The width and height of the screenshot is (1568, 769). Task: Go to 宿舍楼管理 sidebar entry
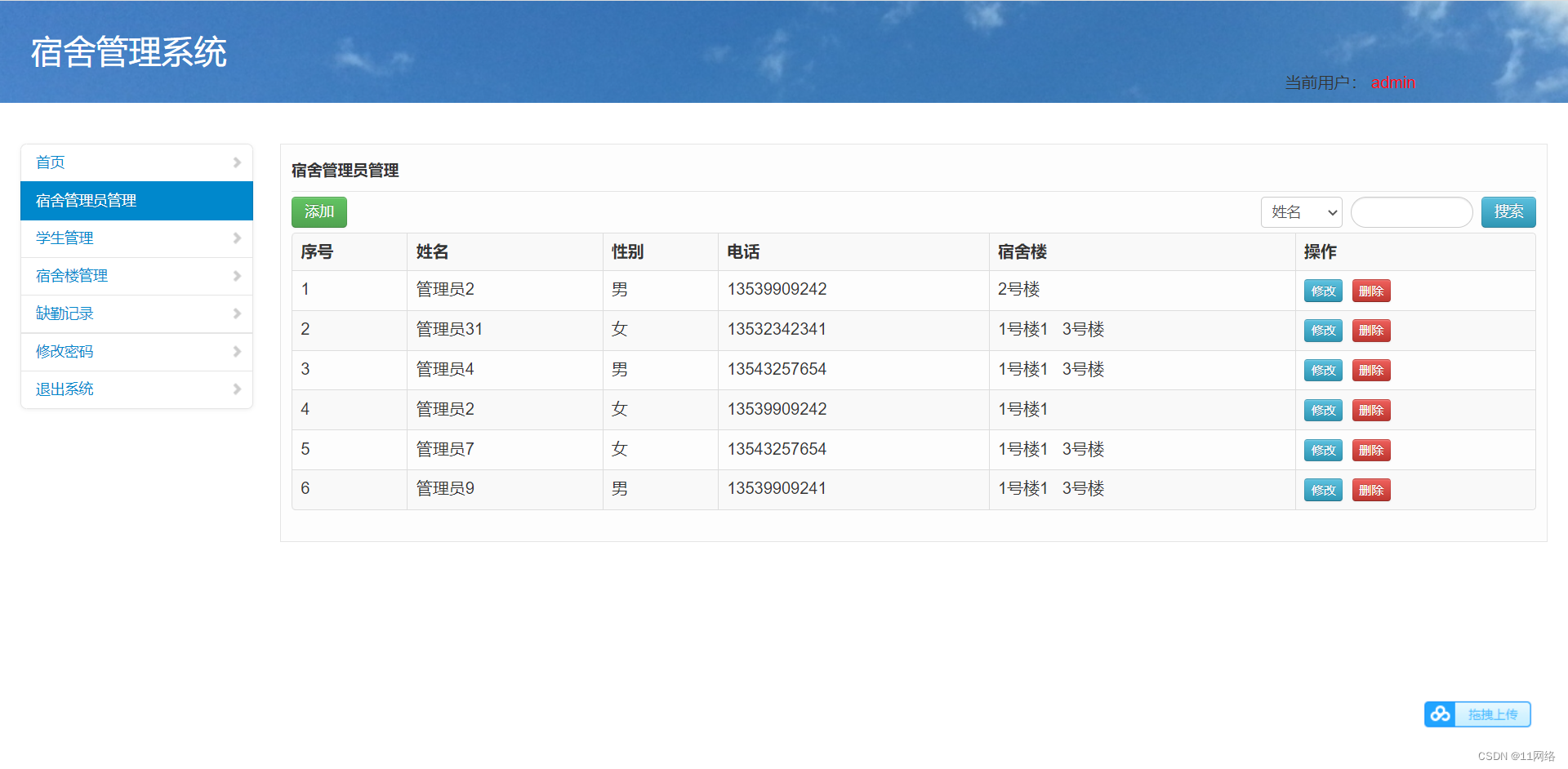click(x=136, y=276)
